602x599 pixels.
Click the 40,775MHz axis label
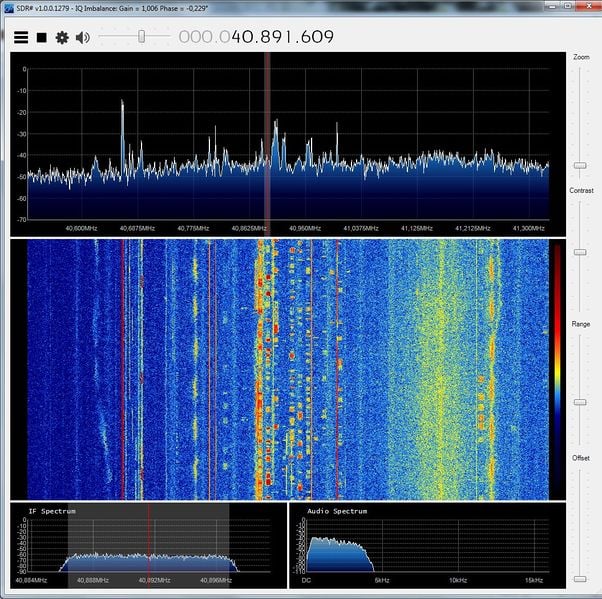click(193, 228)
